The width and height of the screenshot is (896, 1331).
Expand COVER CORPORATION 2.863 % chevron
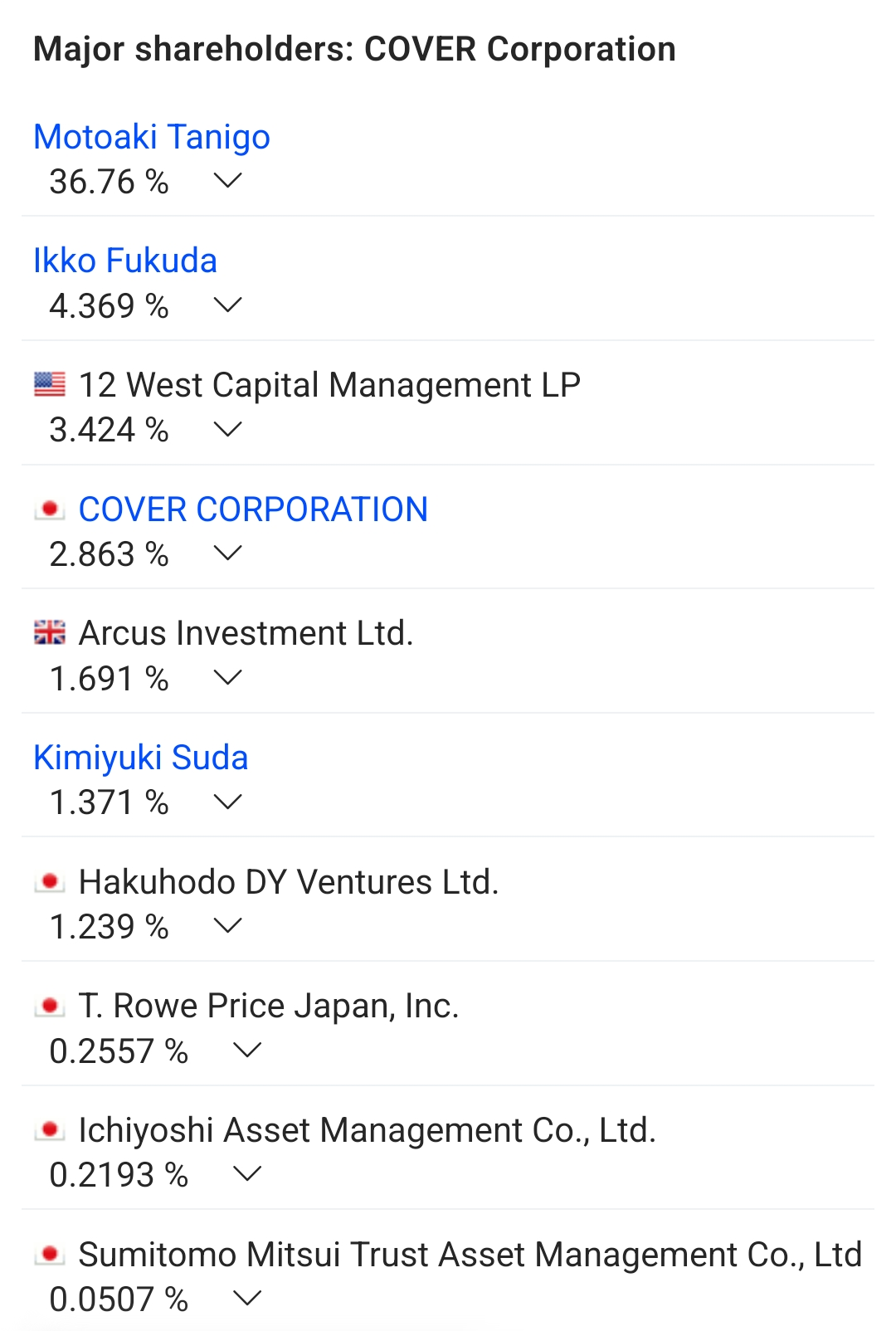click(x=227, y=553)
